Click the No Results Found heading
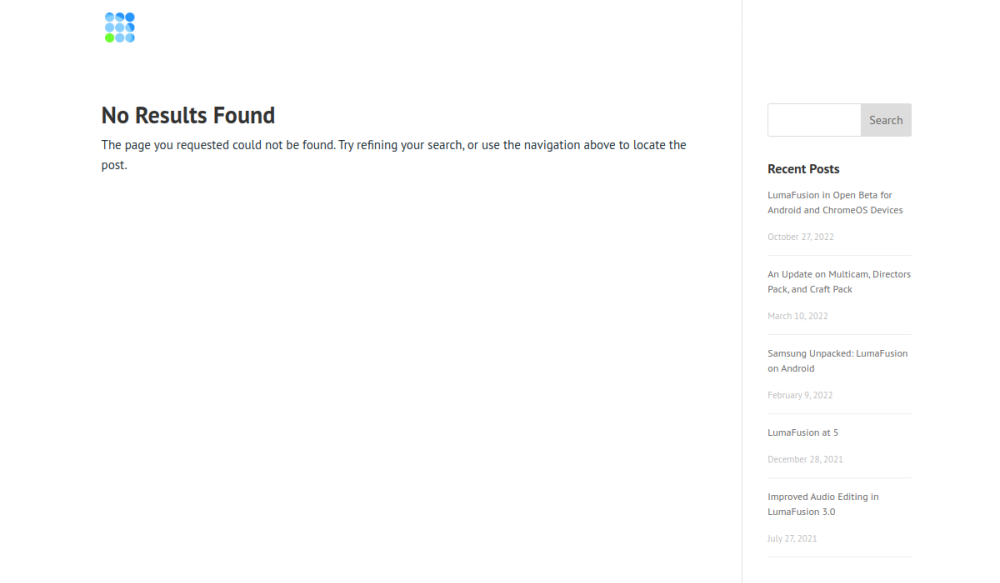The image size is (1000, 583). click(x=188, y=116)
